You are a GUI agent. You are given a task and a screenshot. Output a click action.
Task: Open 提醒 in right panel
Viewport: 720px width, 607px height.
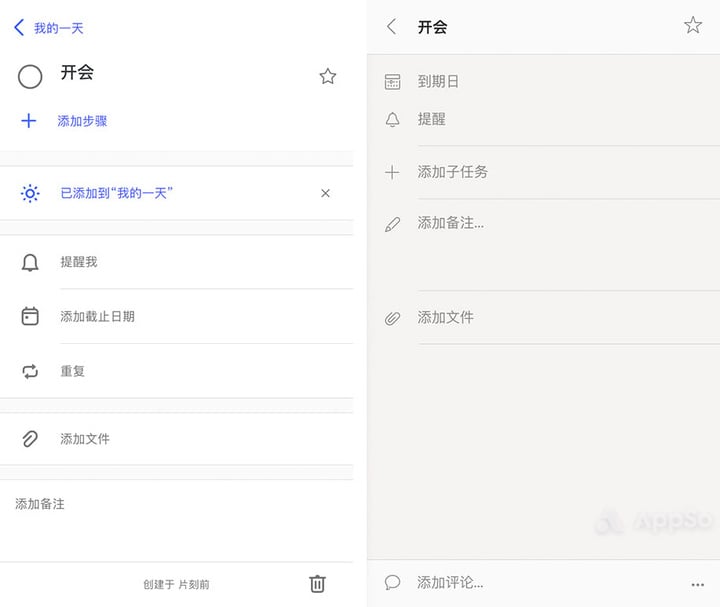[431, 119]
